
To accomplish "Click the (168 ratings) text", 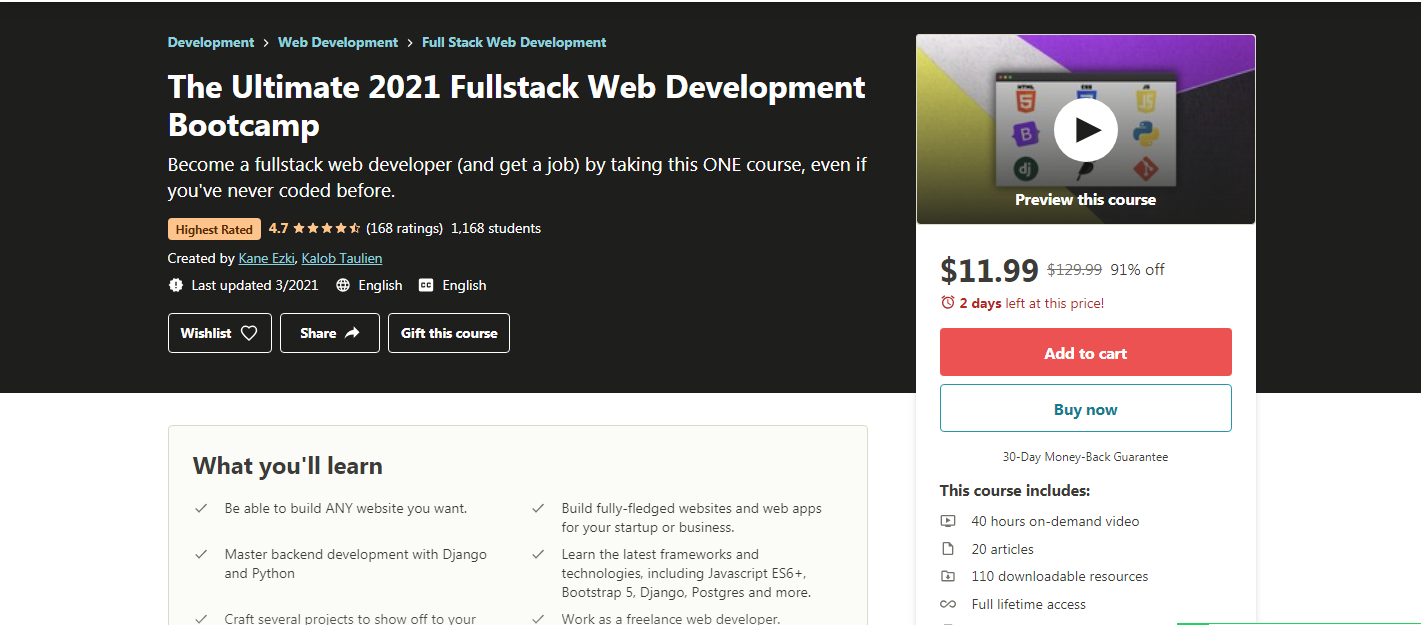I will click(404, 228).
